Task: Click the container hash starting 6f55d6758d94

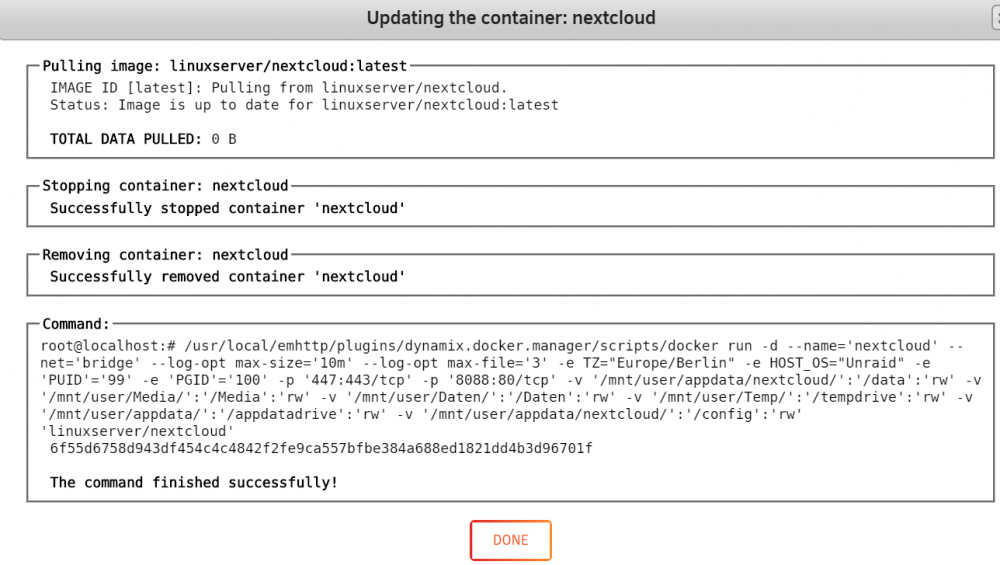Action: [x=321, y=448]
